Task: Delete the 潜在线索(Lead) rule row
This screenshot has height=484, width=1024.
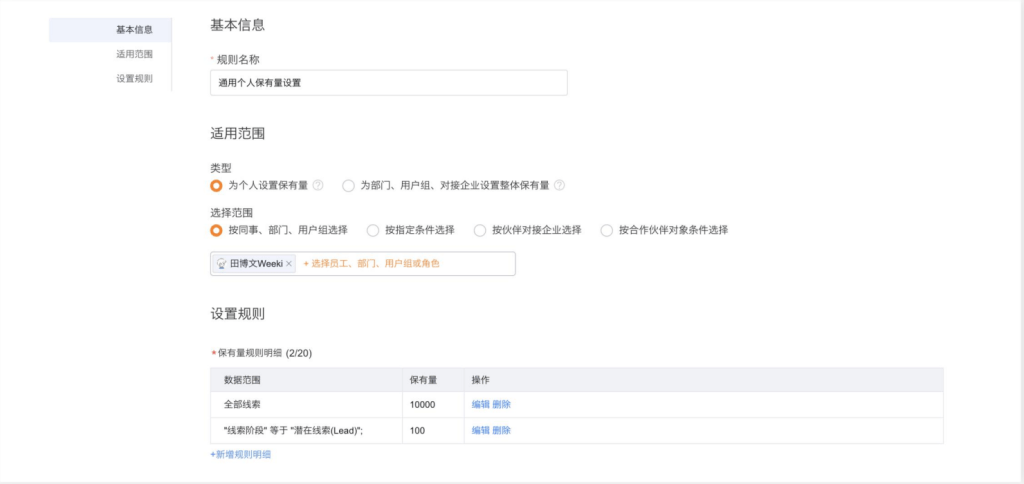Action: (502, 430)
